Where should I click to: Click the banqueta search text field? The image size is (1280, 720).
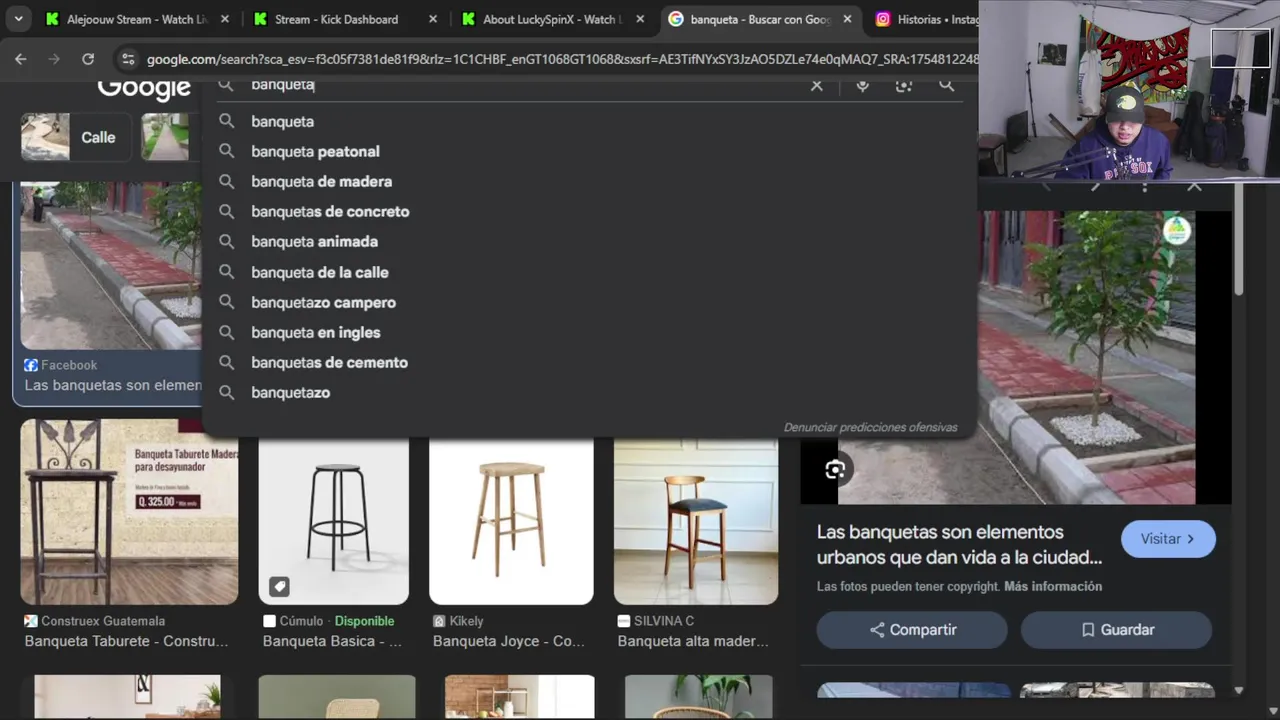[x=520, y=85]
